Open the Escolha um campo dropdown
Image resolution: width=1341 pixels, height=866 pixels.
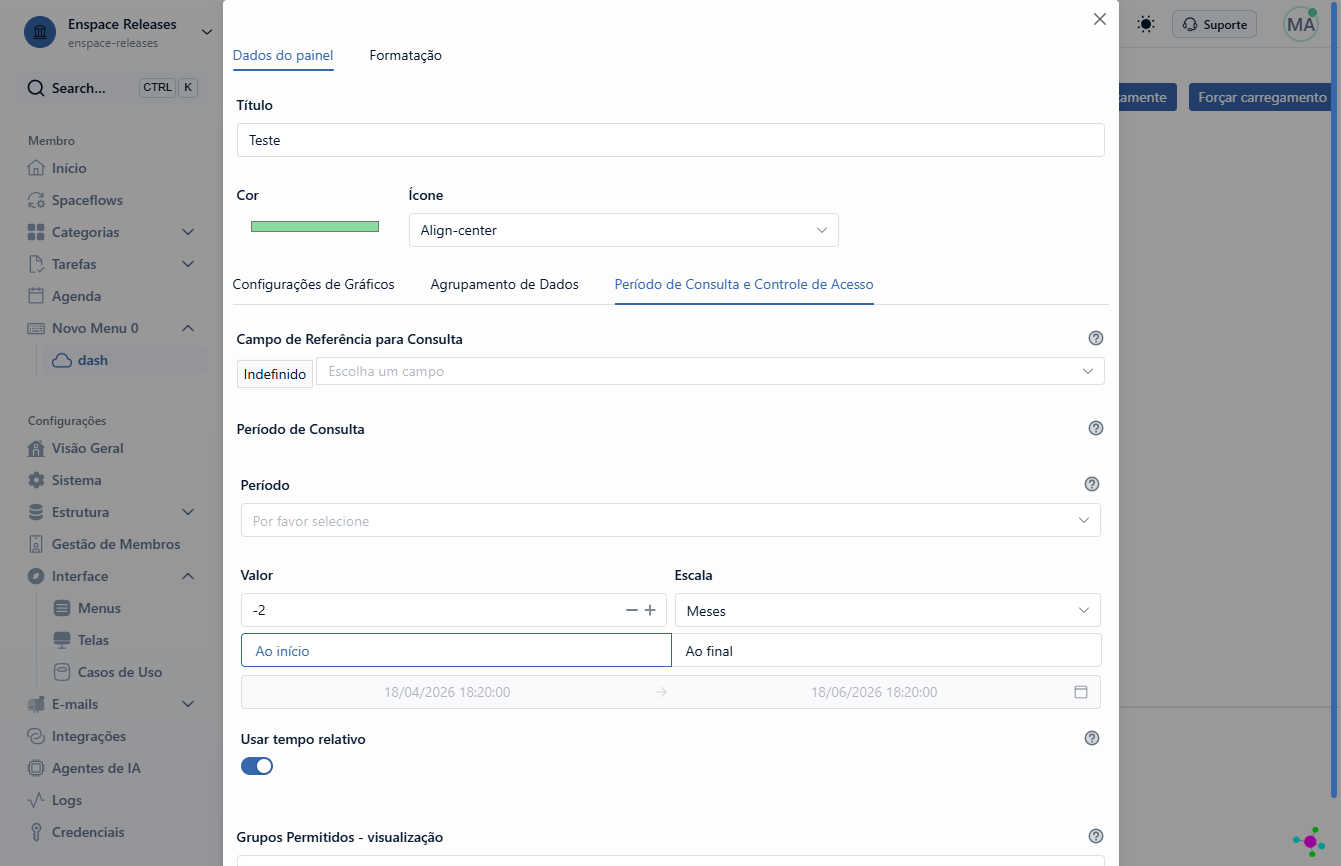(710, 371)
